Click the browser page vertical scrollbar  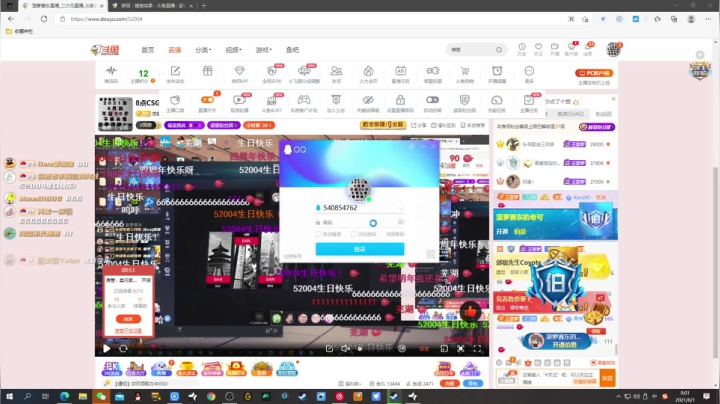pyautogui.click(x=716, y=262)
